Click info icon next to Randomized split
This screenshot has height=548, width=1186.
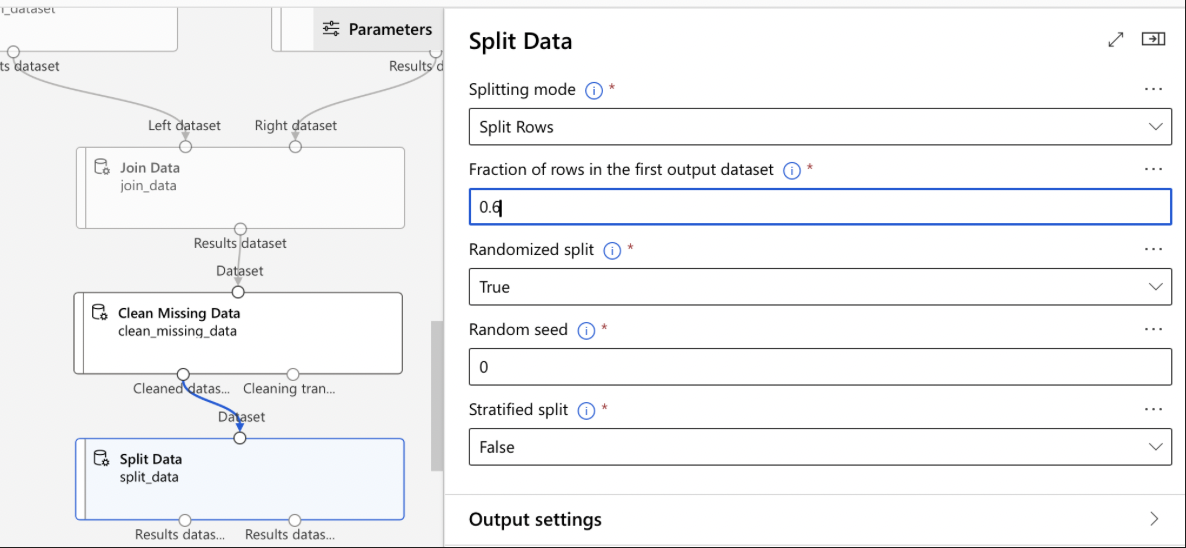(612, 251)
